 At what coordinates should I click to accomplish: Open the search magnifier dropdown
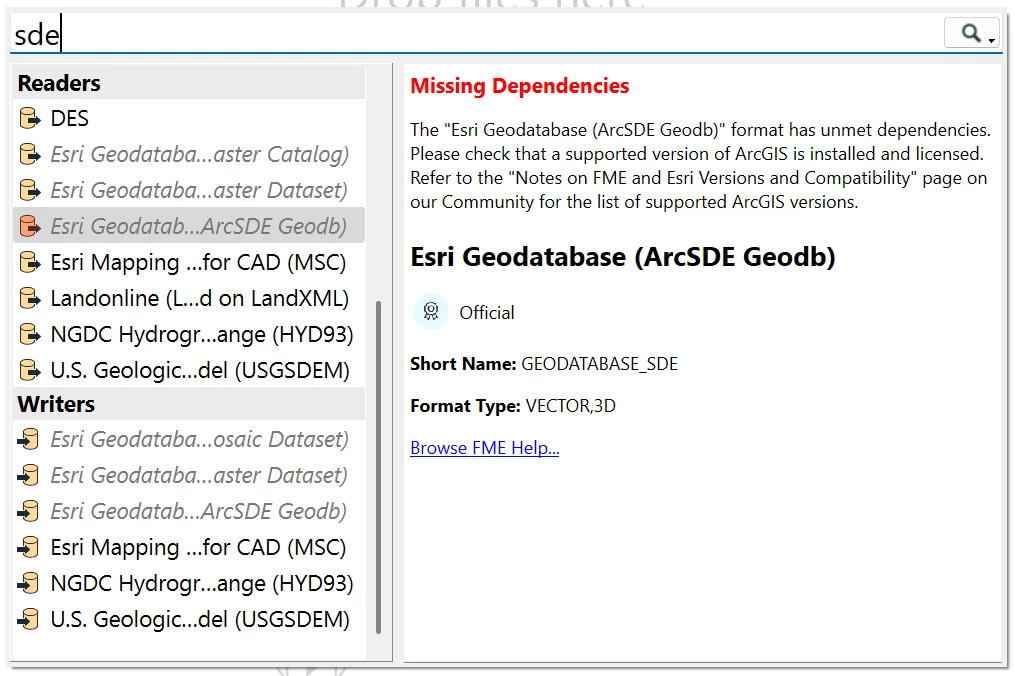click(973, 33)
